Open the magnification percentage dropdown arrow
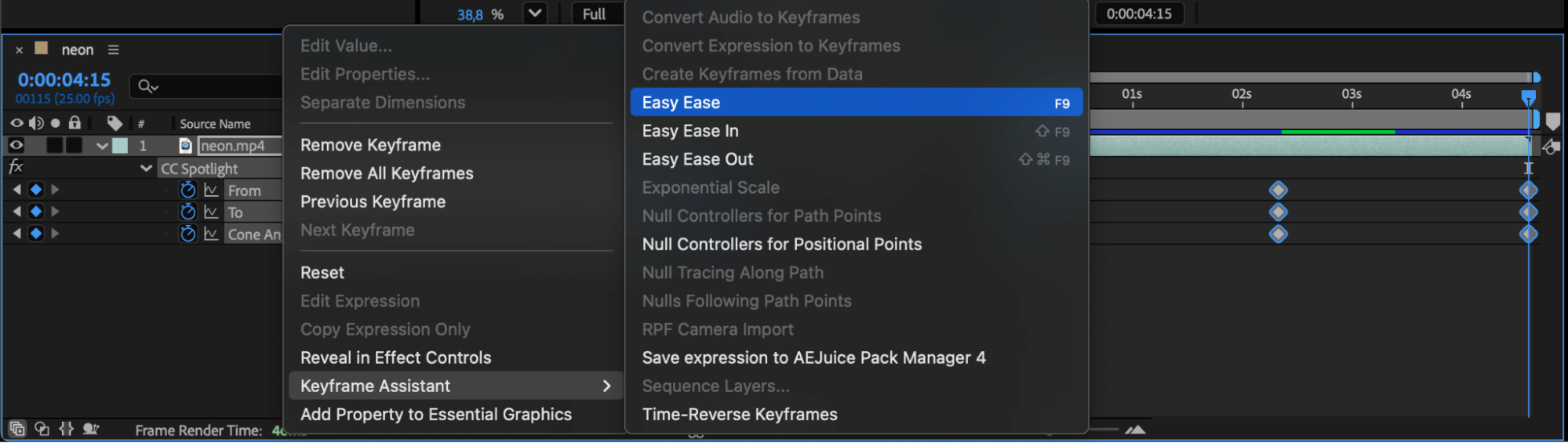The width and height of the screenshot is (1568, 443). coord(535,13)
